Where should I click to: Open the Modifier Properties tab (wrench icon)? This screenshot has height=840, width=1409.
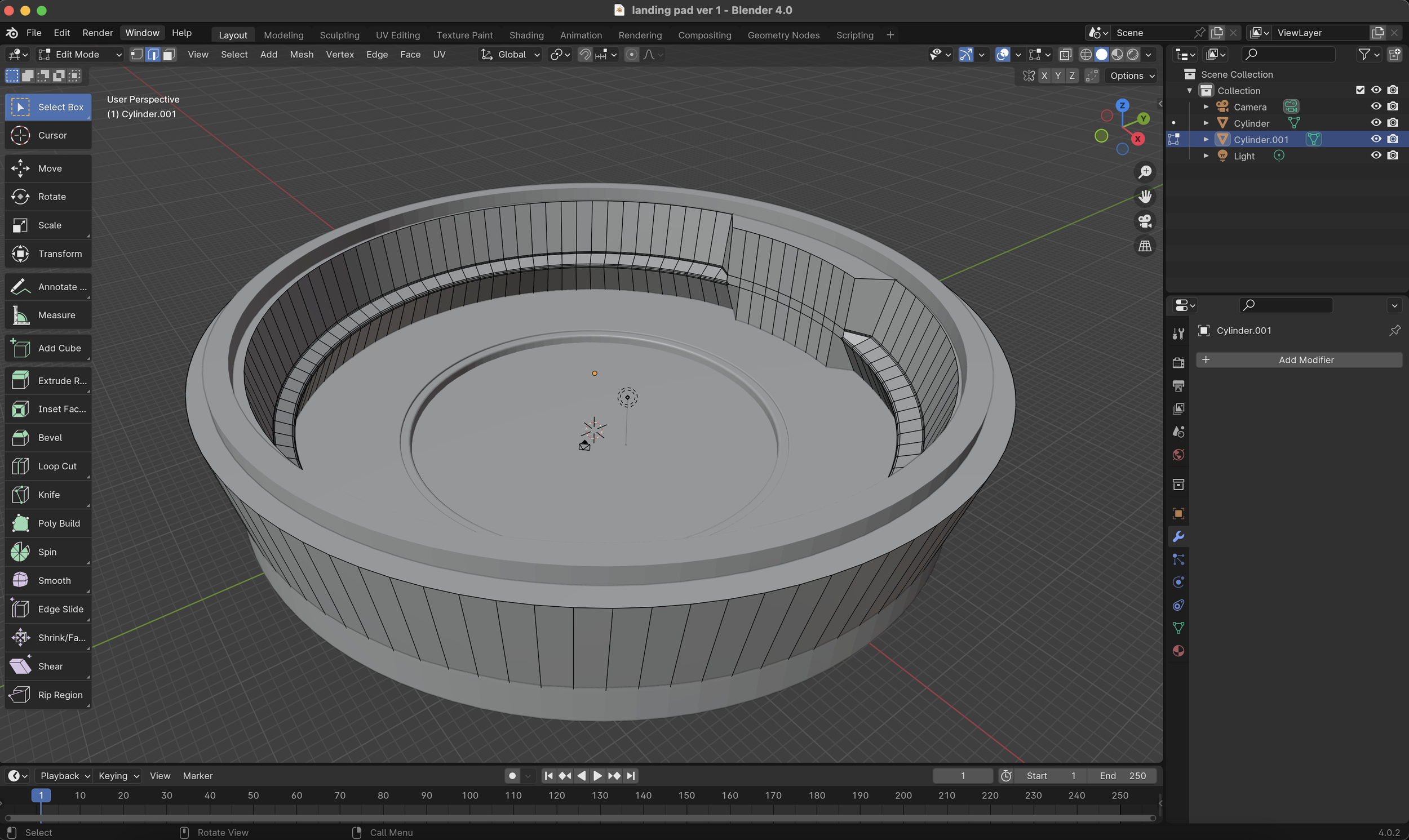[x=1178, y=535]
